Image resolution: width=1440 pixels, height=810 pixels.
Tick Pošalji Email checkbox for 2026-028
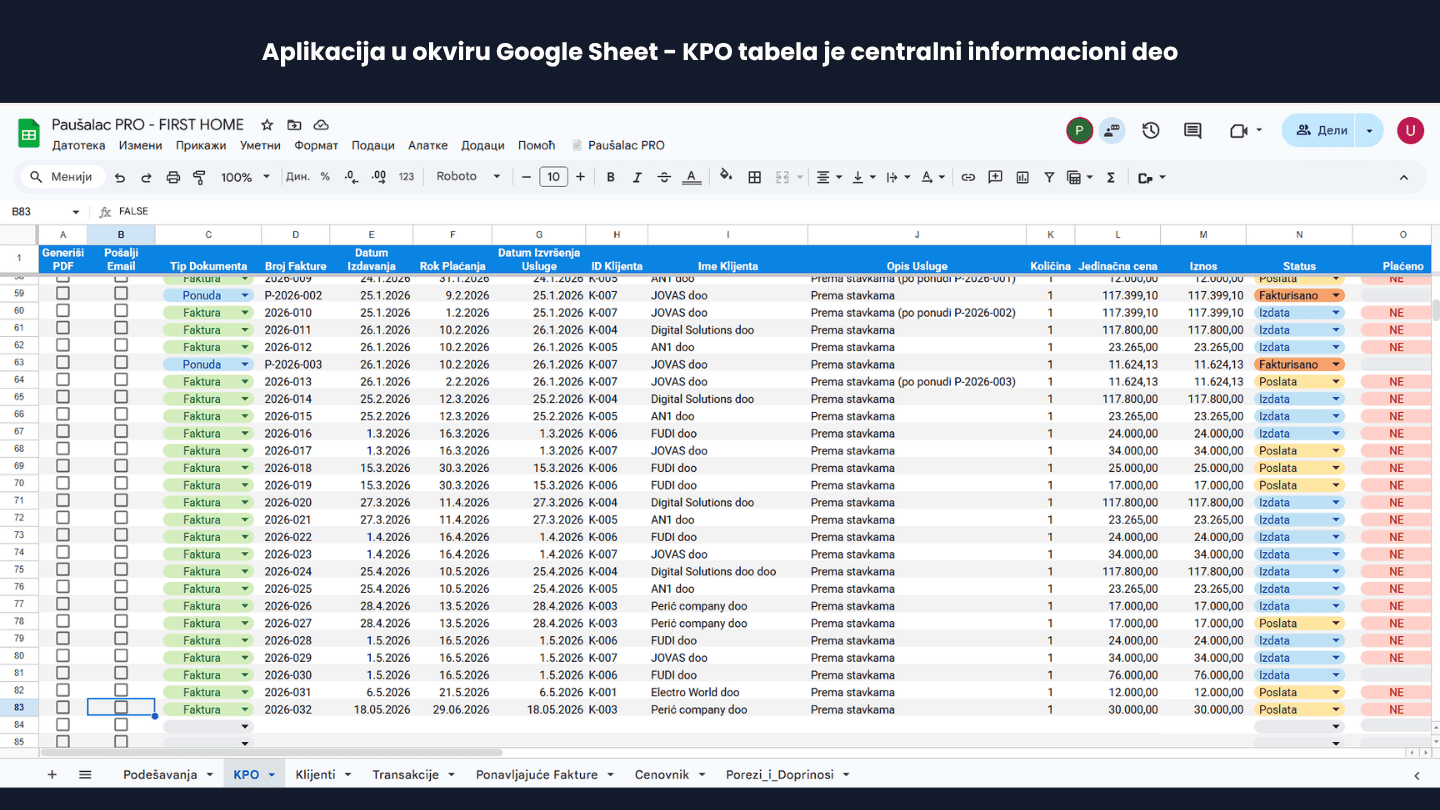tap(121, 638)
